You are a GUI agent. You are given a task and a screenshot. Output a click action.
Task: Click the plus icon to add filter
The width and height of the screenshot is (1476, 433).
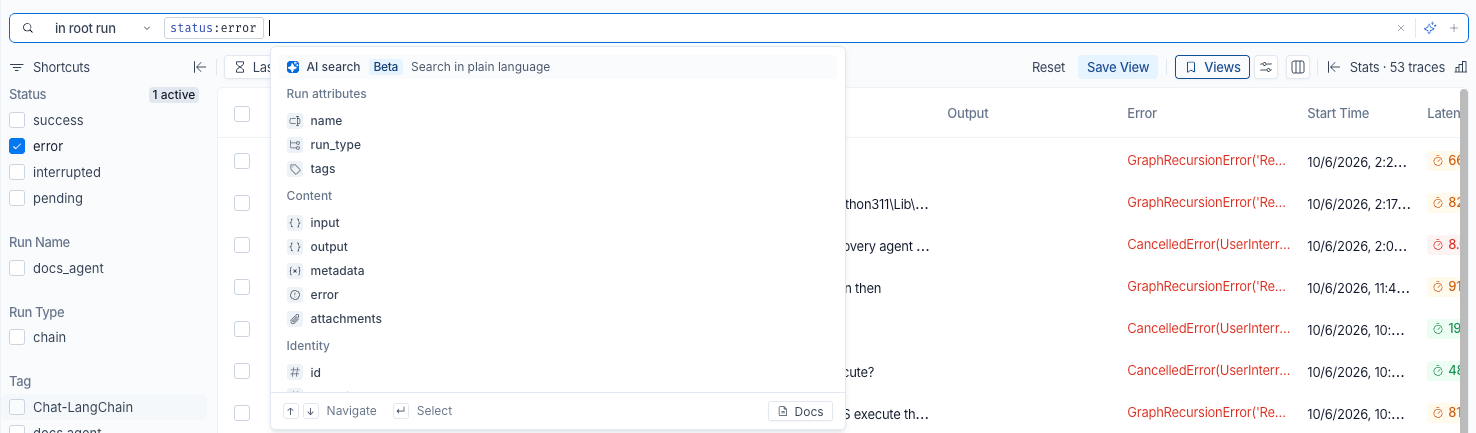click(1454, 28)
